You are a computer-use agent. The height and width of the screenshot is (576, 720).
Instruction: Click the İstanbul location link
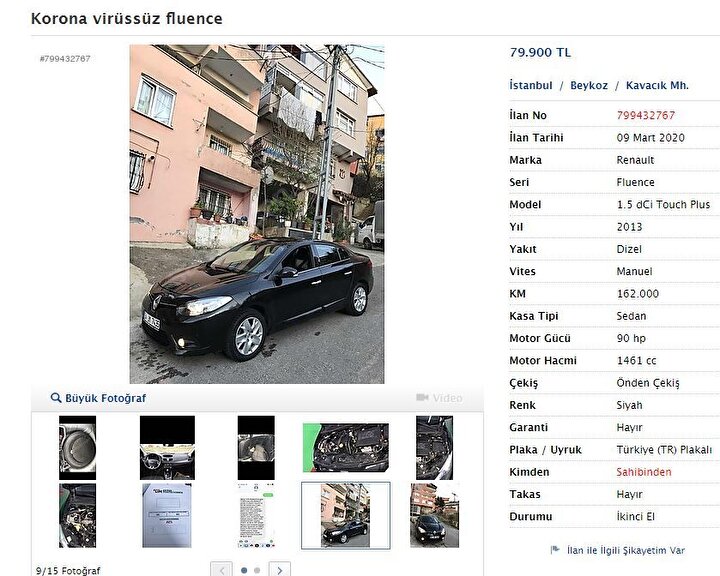pyautogui.click(x=531, y=85)
